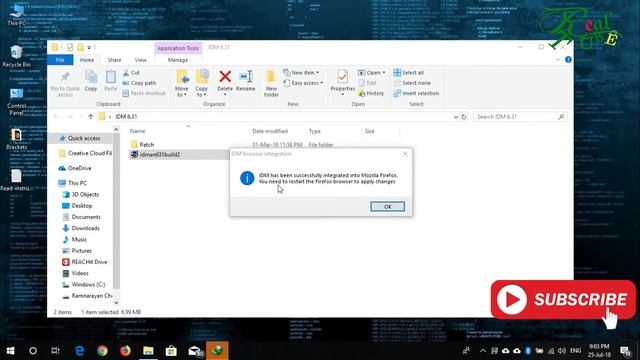Click the Back navigation arrow

(56, 117)
